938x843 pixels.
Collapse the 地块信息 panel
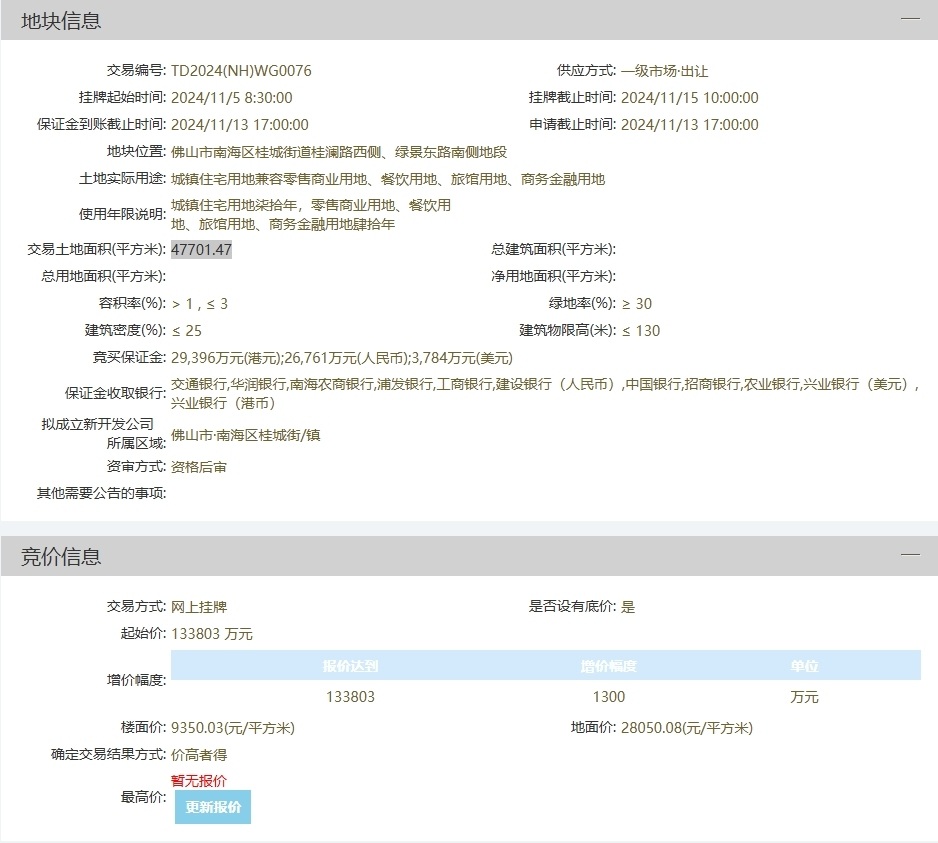click(911, 16)
